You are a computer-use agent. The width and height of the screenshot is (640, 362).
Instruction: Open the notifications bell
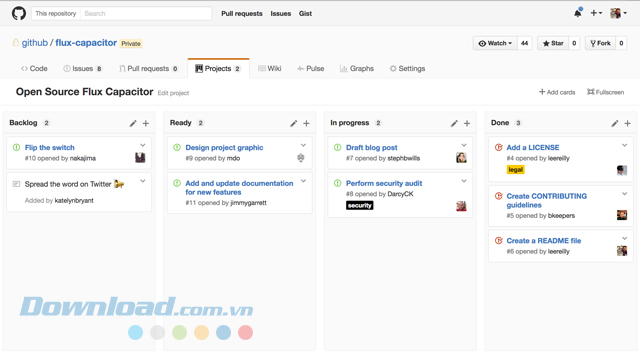578,13
